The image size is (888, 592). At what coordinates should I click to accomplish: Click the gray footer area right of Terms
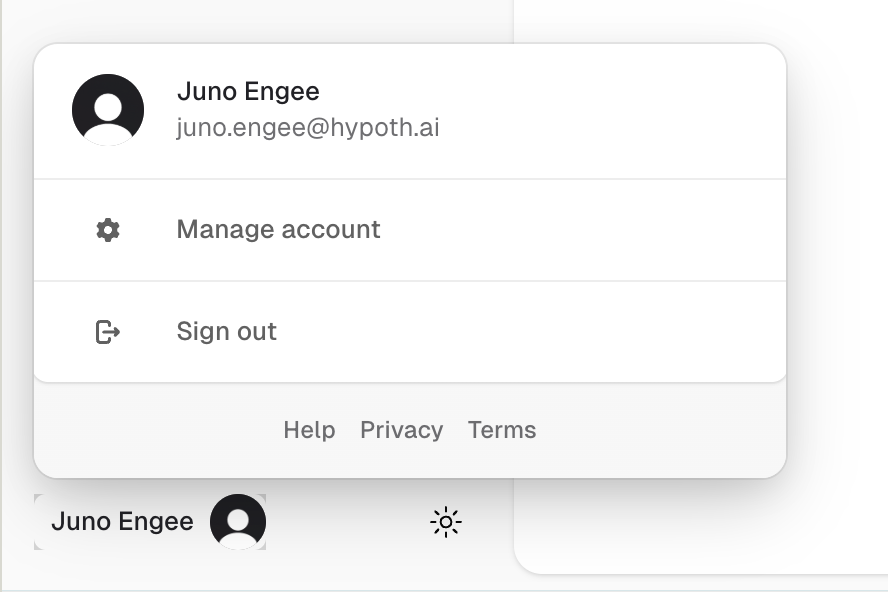point(660,430)
